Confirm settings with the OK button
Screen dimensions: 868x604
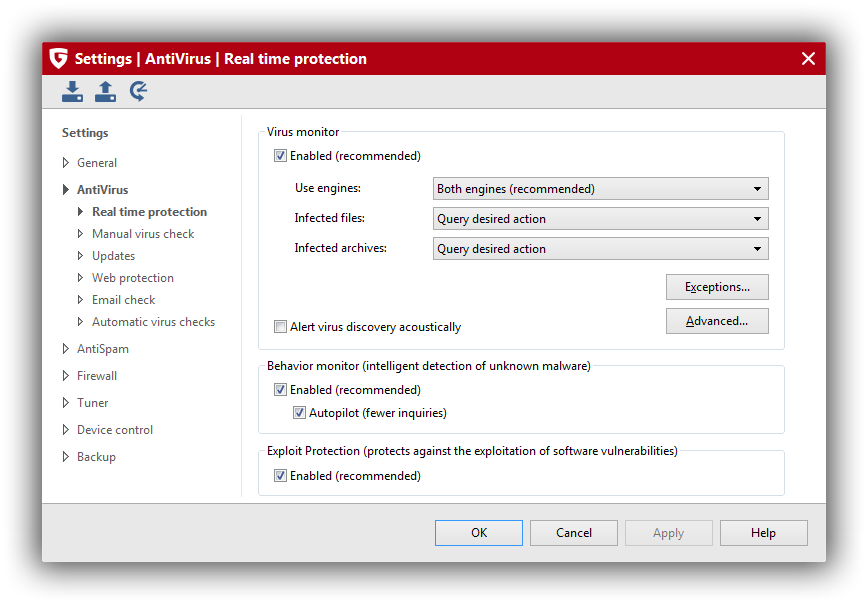coord(479,533)
